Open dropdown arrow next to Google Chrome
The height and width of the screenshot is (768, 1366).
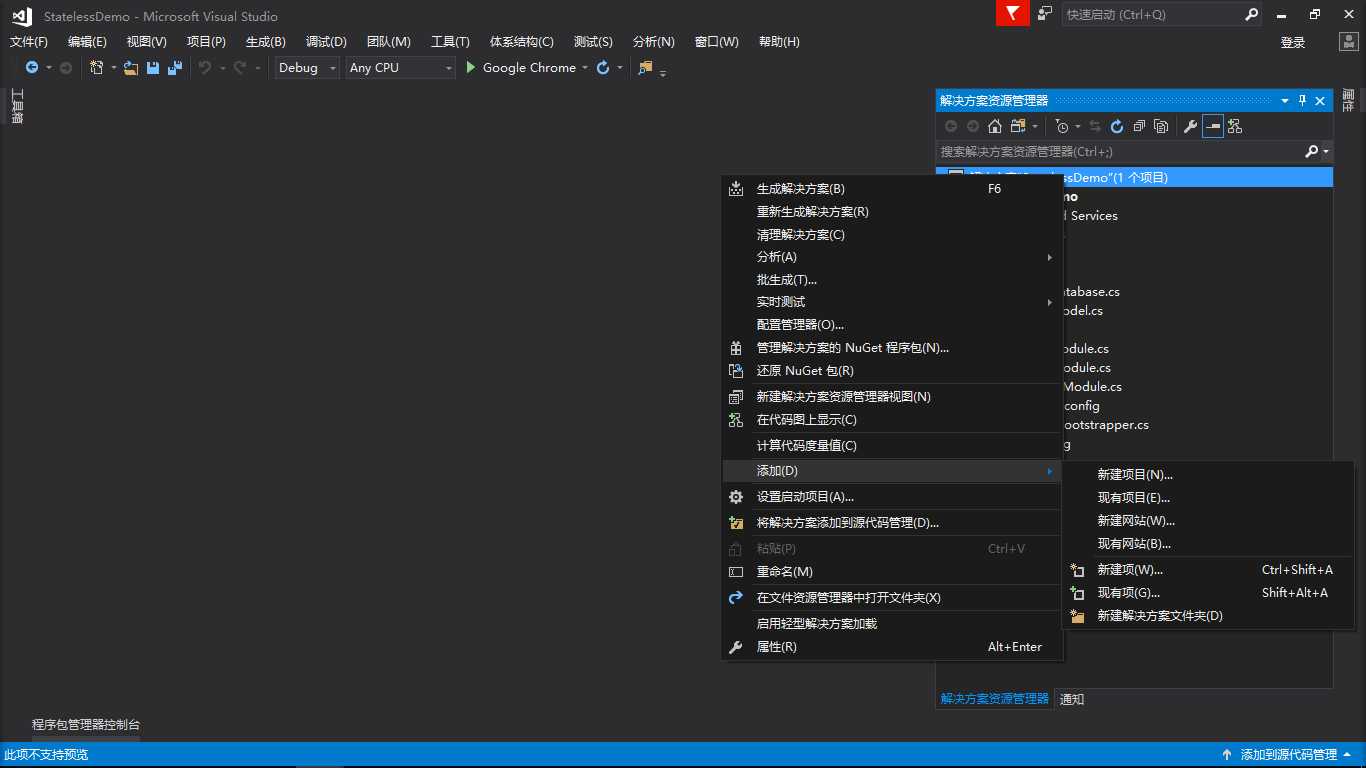pyautogui.click(x=585, y=68)
